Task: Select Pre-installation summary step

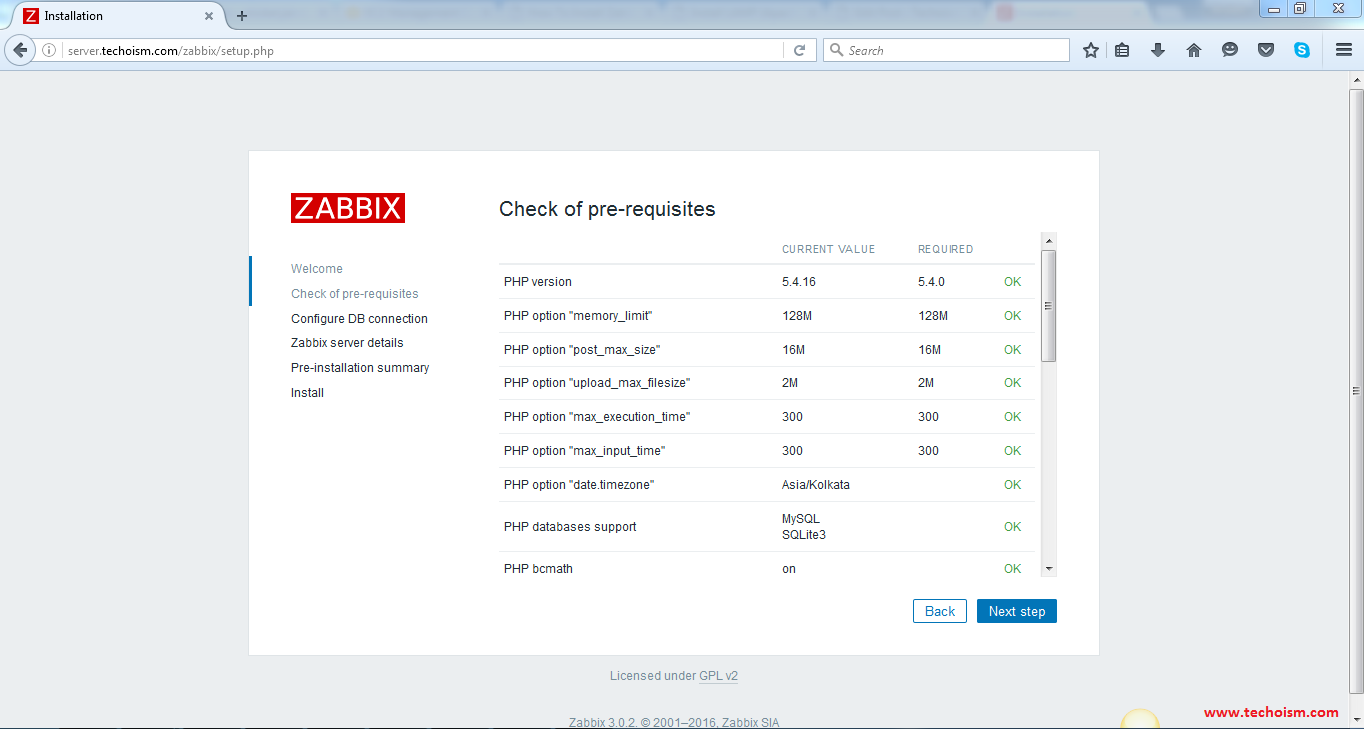Action: coord(360,368)
